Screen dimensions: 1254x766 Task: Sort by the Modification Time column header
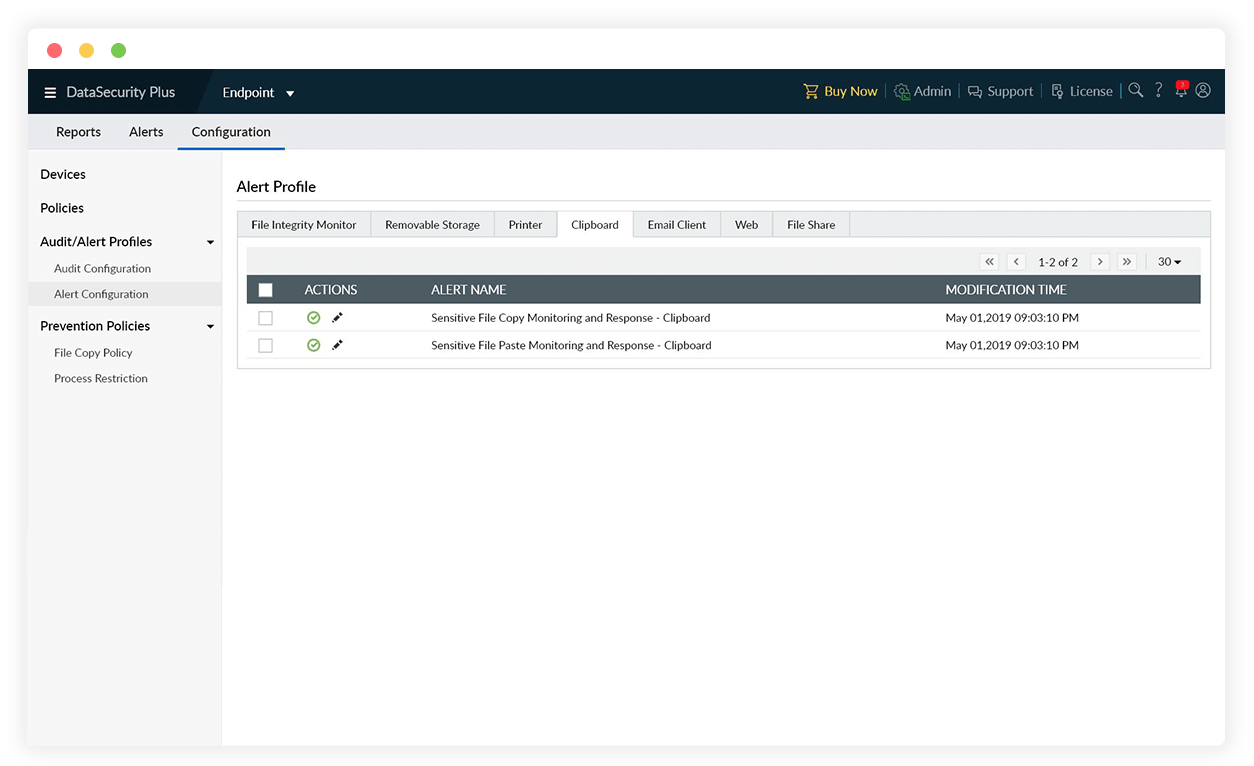point(1005,290)
